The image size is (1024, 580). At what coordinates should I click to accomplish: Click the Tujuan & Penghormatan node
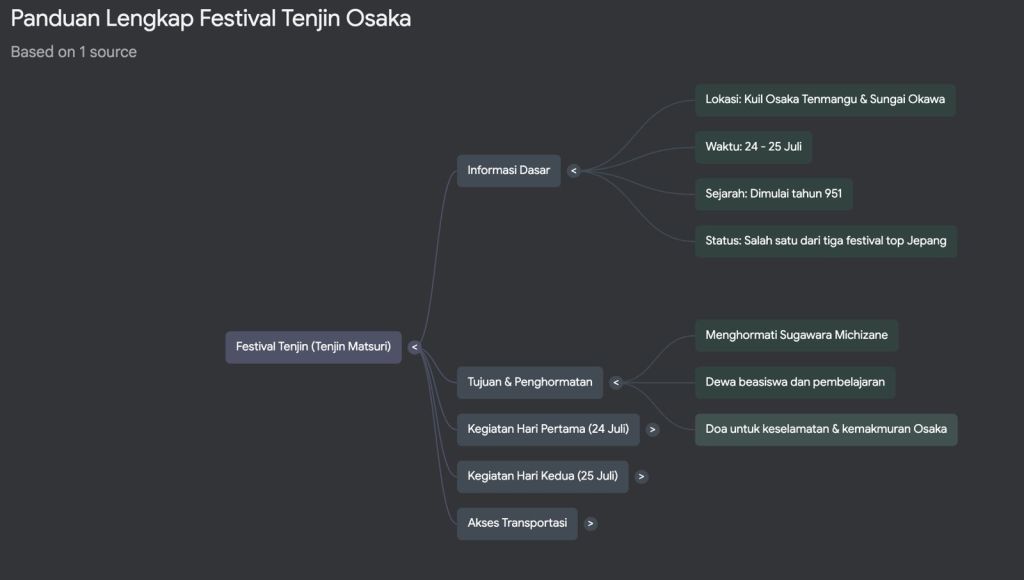click(529, 382)
